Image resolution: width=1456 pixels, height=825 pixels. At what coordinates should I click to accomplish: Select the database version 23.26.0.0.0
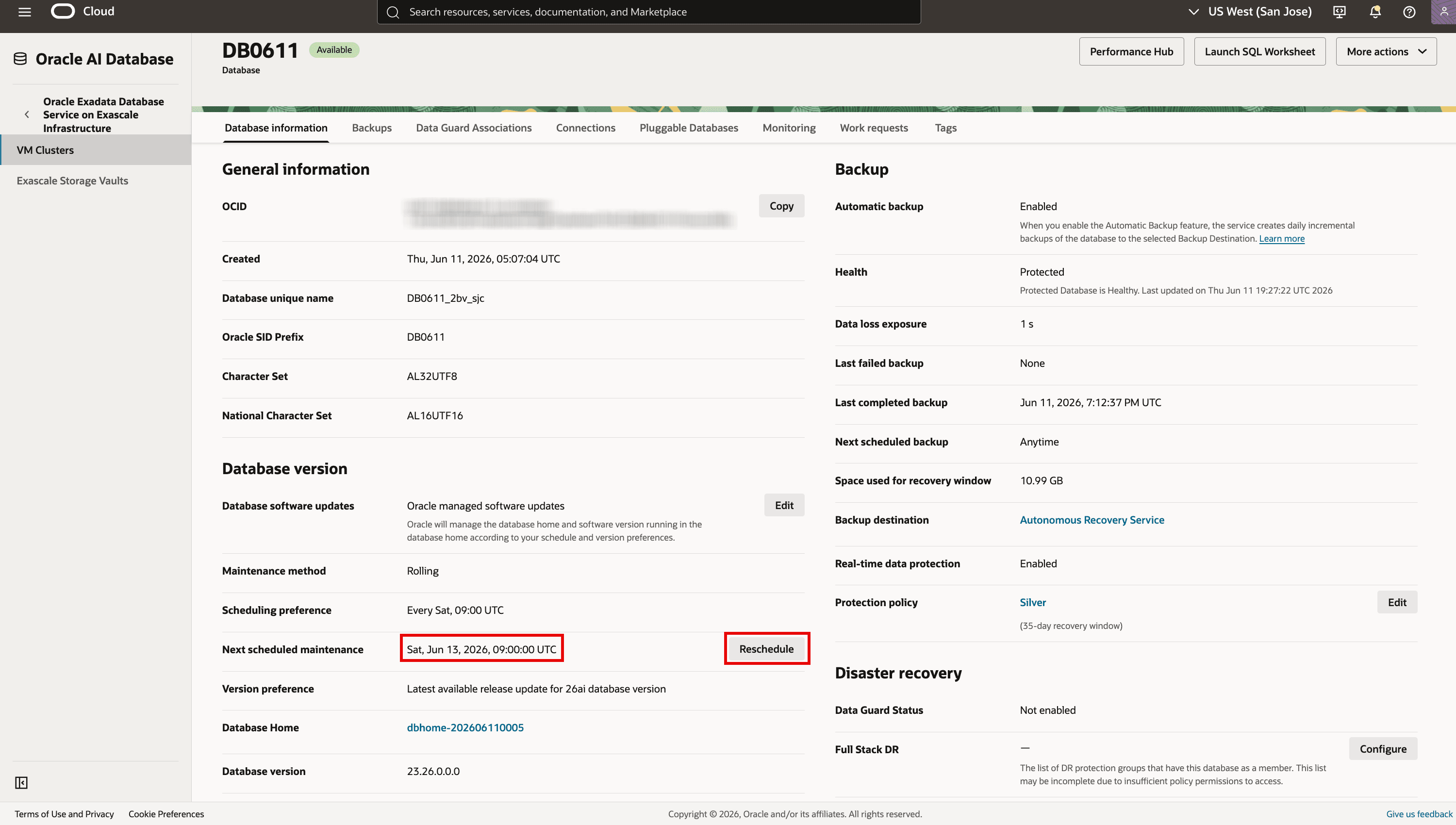pyautogui.click(x=433, y=771)
